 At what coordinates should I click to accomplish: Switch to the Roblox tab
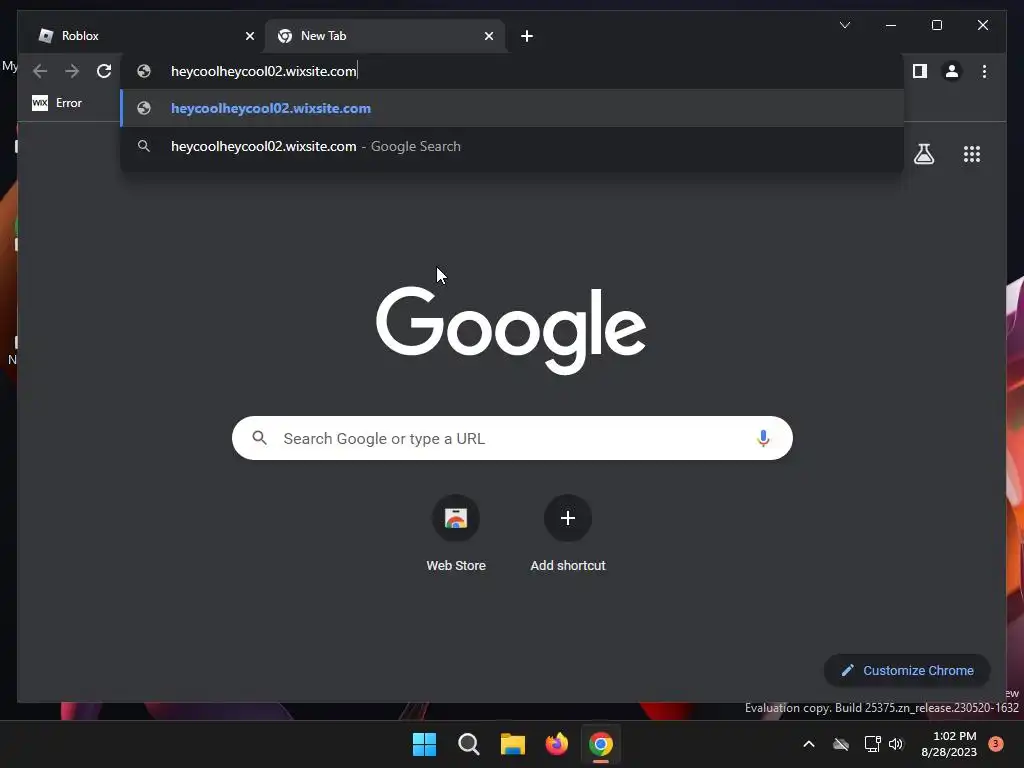(147, 36)
